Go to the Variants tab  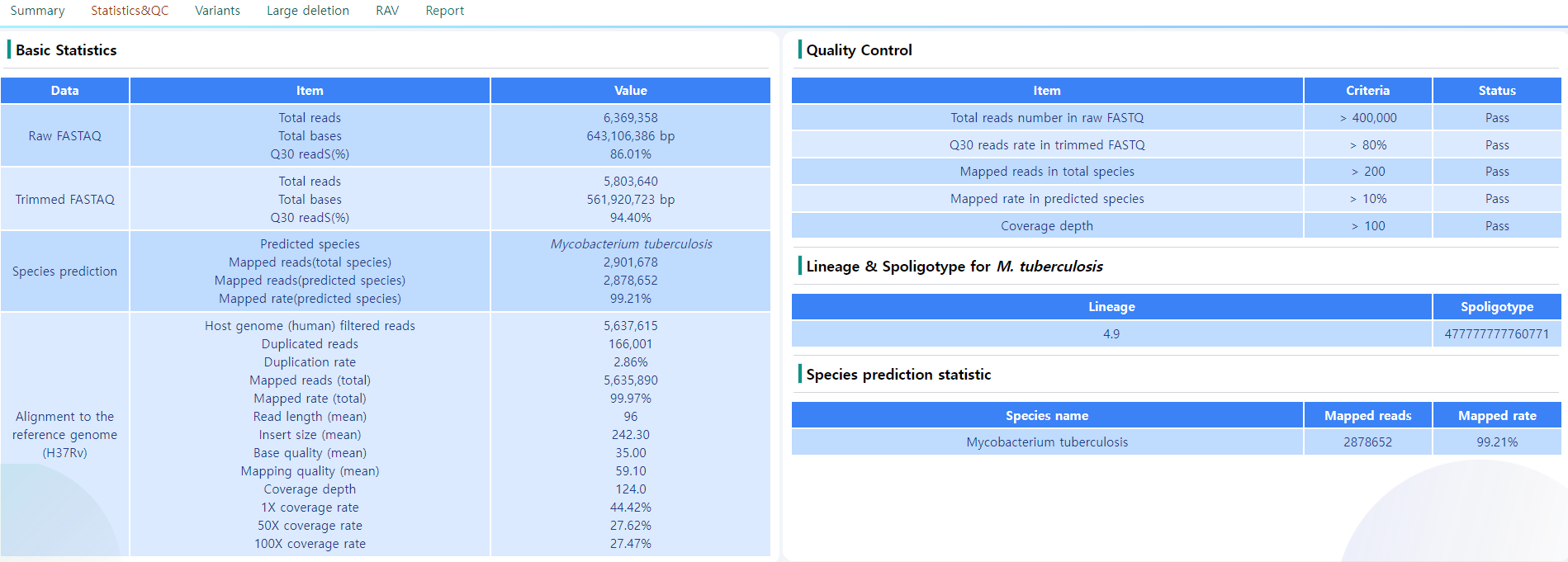(x=217, y=11)
